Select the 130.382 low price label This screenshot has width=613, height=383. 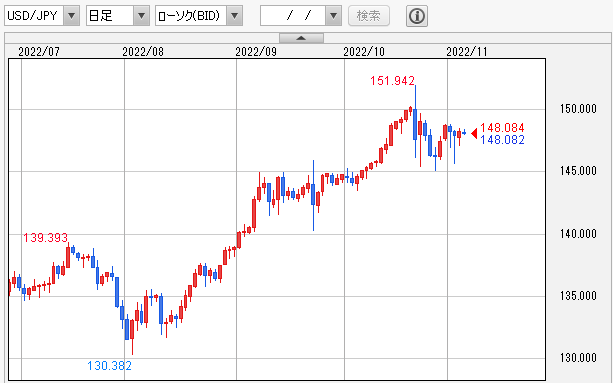click(109, 366)
